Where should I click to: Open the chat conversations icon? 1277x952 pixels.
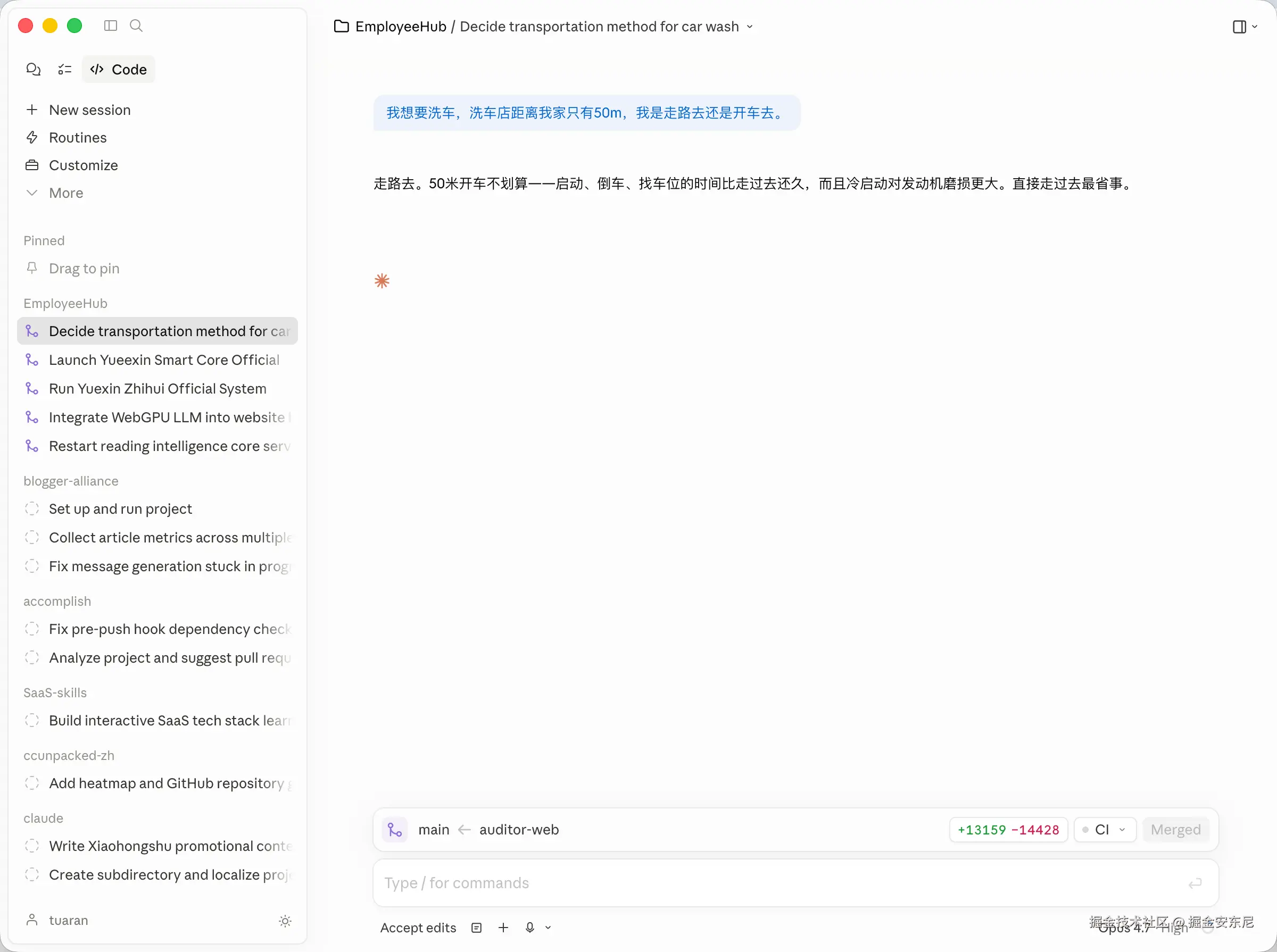coord(33,69)
